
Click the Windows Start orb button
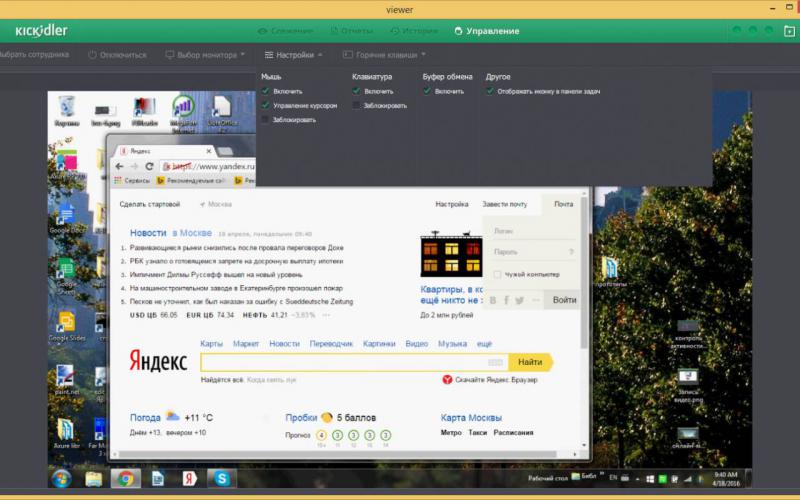point(61,478)
